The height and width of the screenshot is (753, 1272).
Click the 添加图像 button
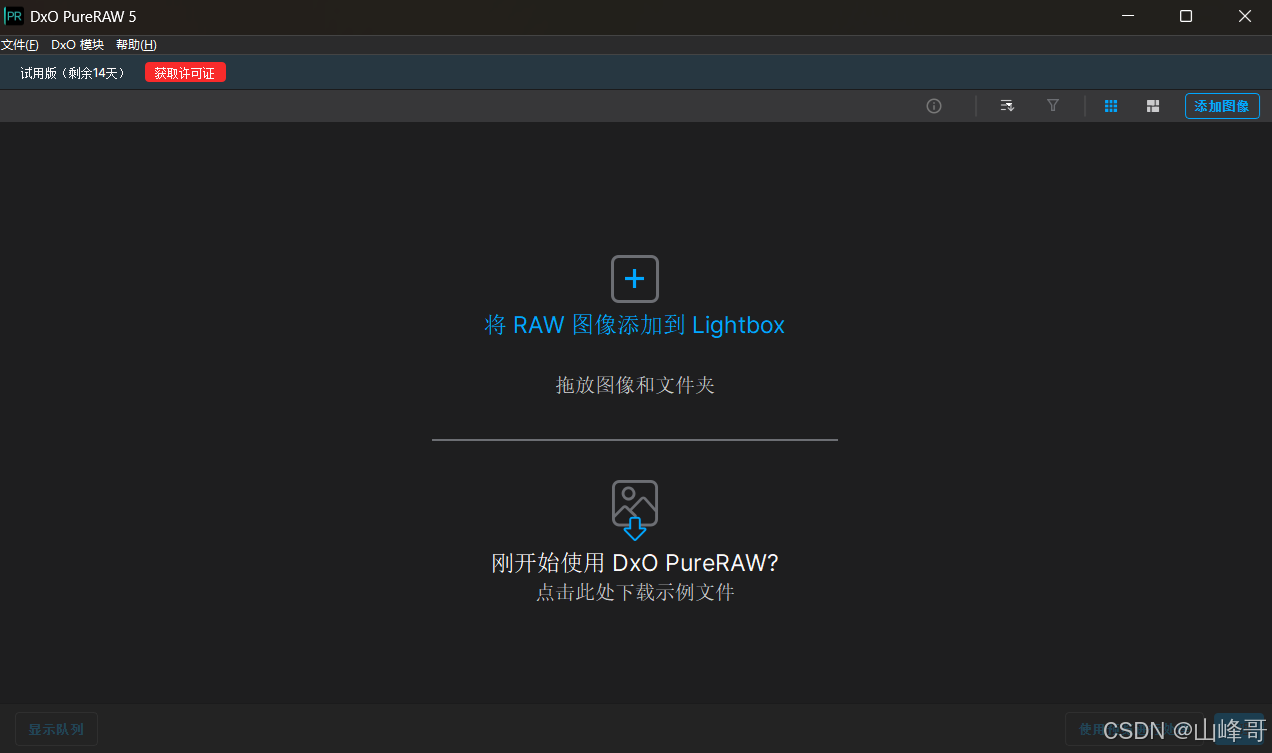click(1222, 106)
